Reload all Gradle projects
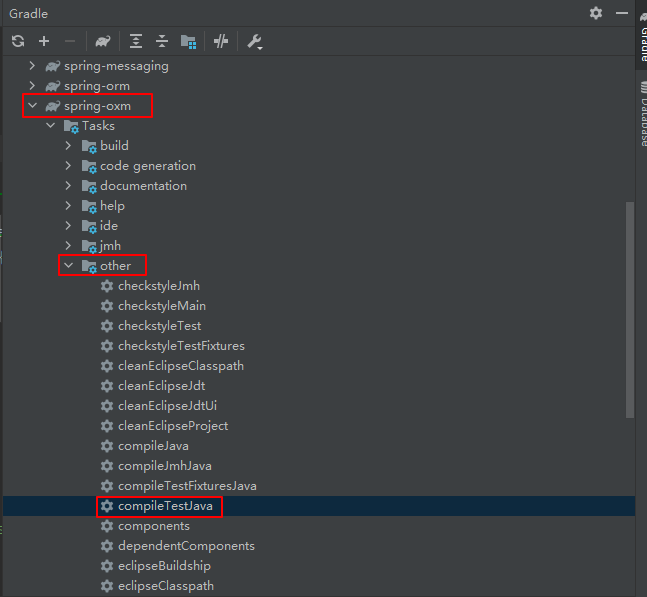647x597 pixels. (x=18, y=41)
